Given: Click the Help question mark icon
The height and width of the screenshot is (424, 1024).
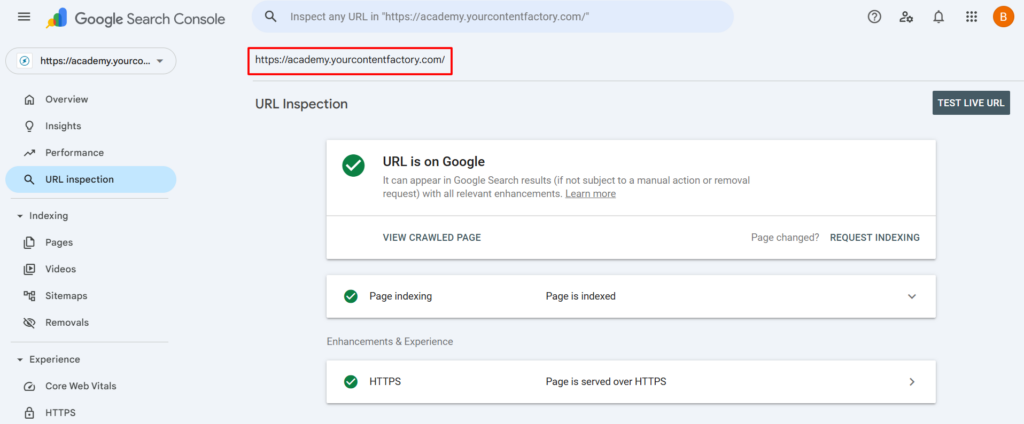Looking at the screenshot, I should coord(874,17).
